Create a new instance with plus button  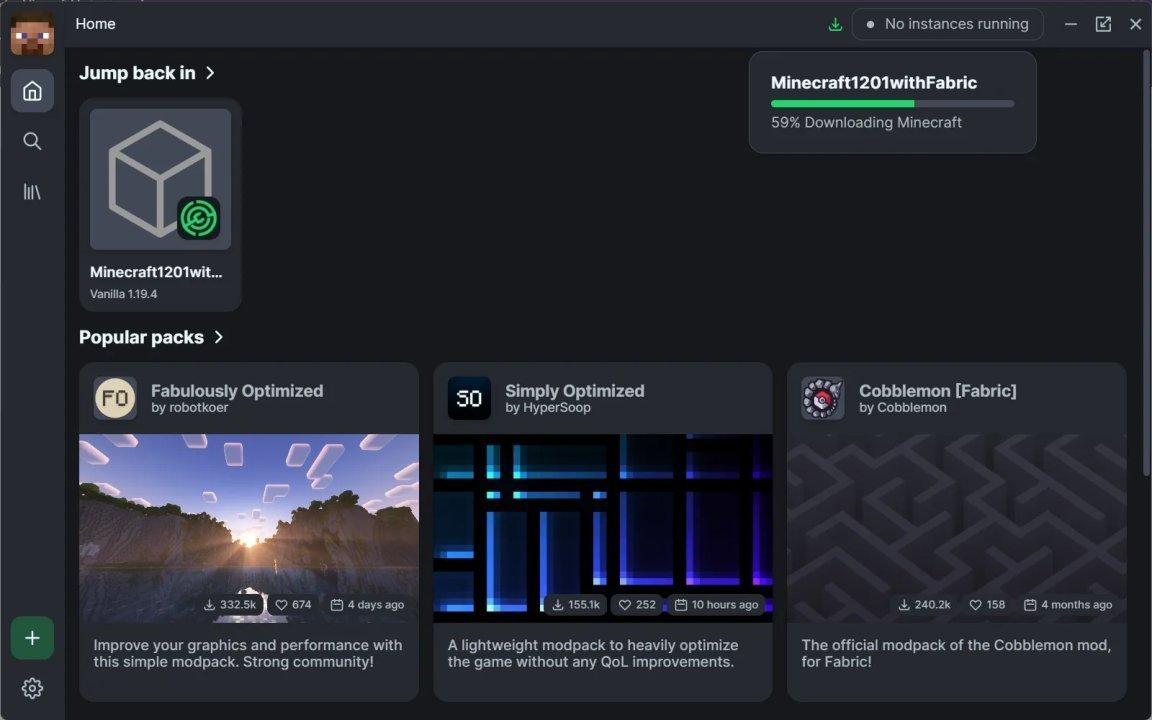click(x=32, y=638)
